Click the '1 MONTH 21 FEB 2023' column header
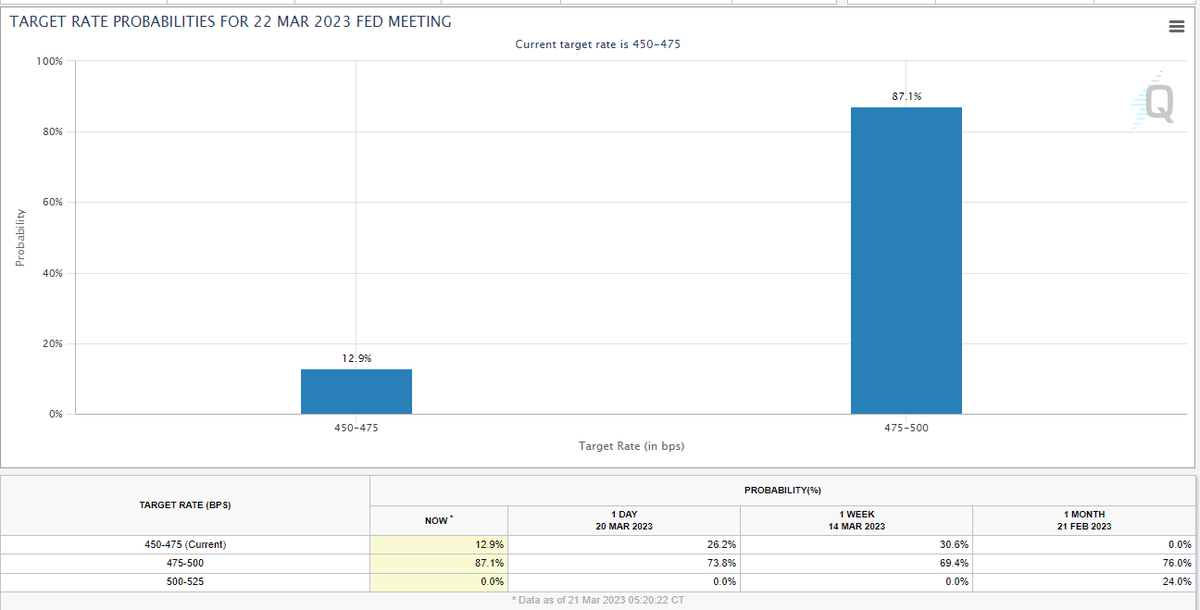This screenshot has width=1200, height=610. click(1084, 520)
